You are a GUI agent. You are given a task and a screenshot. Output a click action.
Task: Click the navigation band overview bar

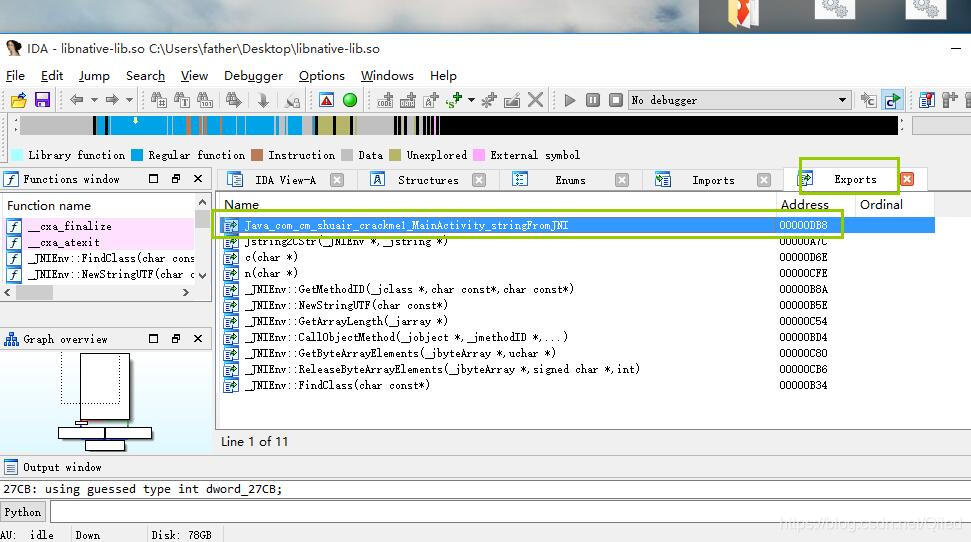tap(459, 126)
